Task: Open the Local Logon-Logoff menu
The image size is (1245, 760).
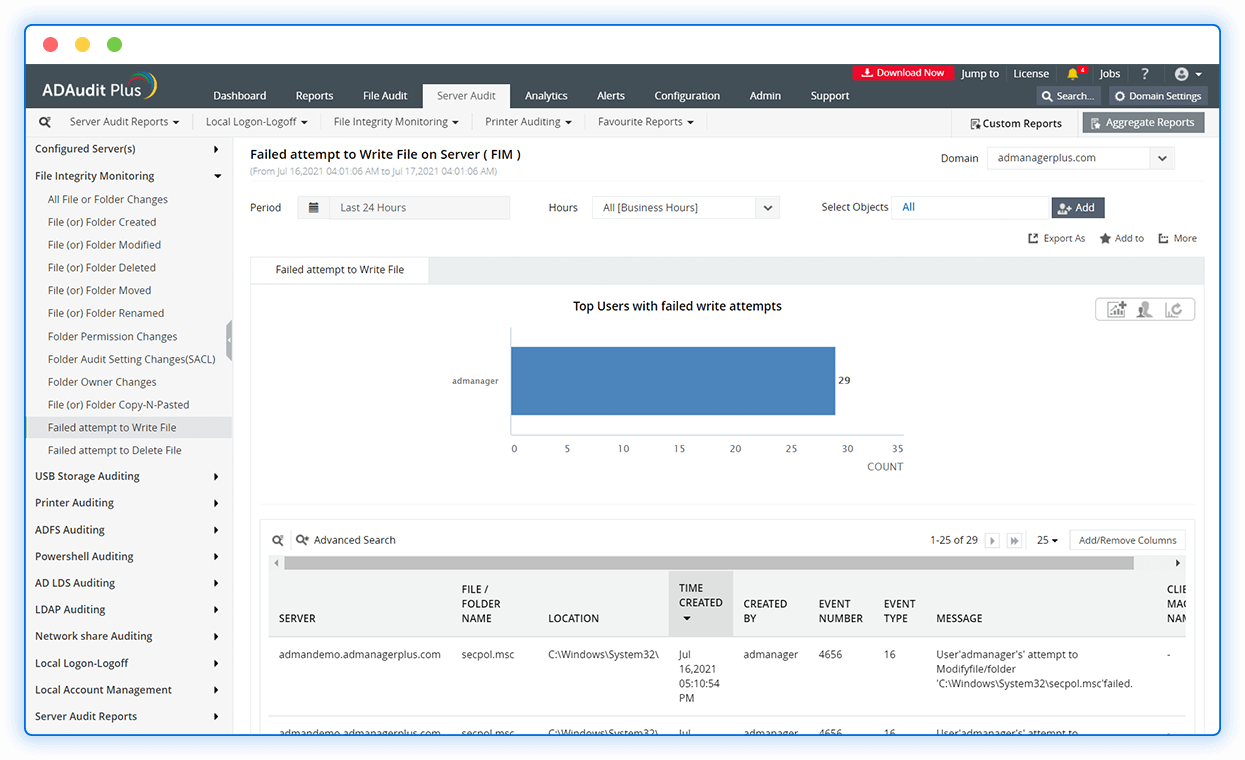Action: [256, 122]
